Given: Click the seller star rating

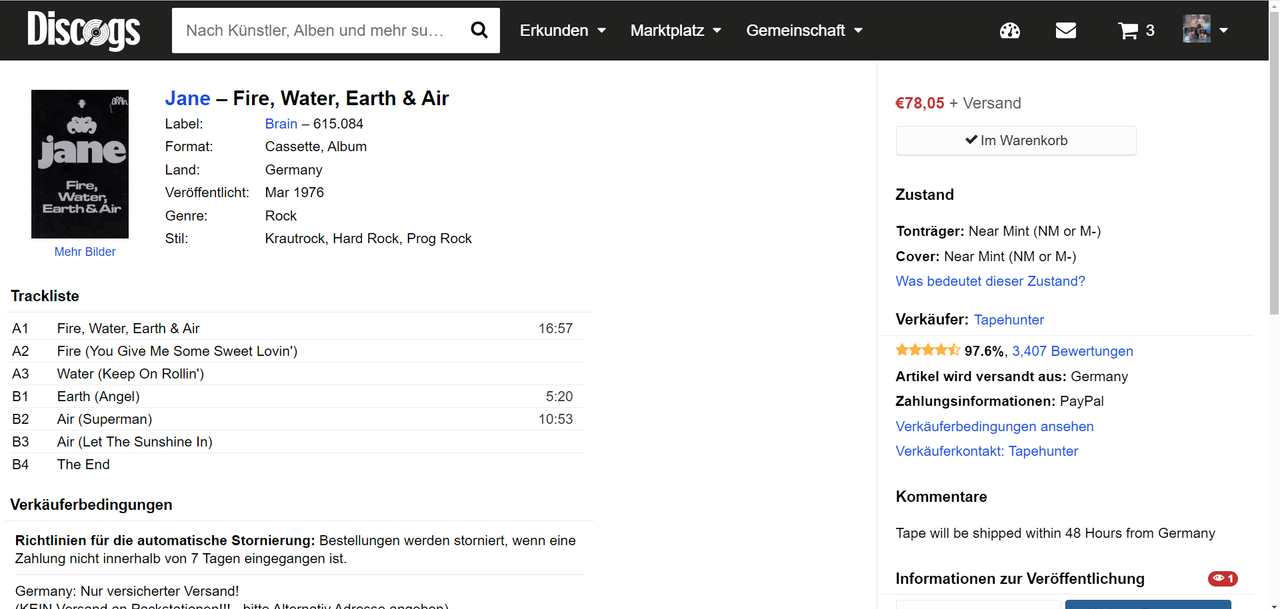Looking at the screenshot, I should pos(927,351).
